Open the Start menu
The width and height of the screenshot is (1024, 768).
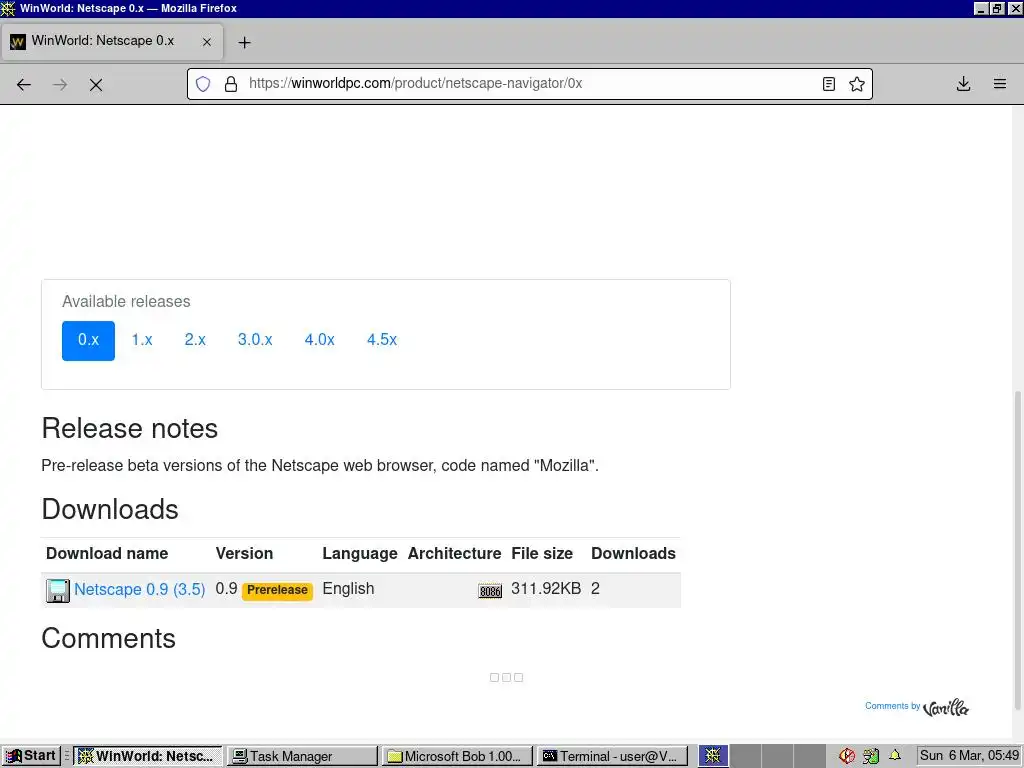(x=31, y=756)
